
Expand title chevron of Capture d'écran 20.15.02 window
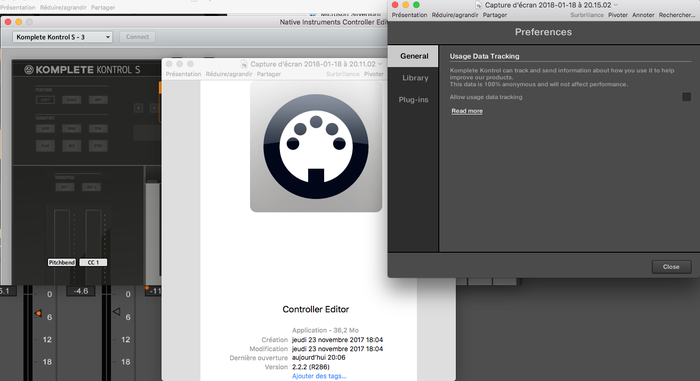pyautogui.click(x=616, y=5)
